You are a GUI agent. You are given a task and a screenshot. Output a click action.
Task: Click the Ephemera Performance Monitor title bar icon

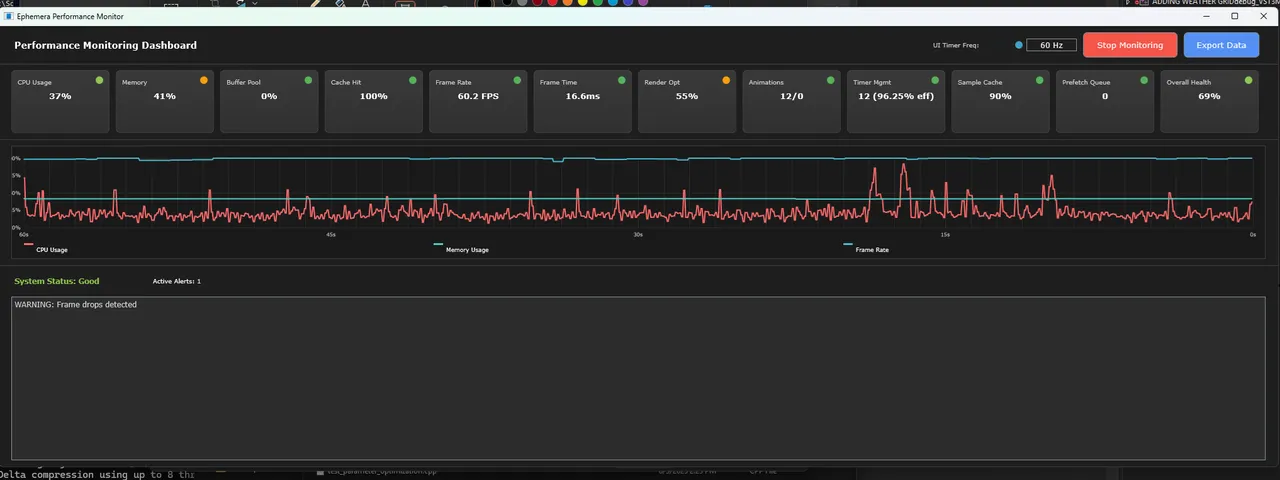click(x=8, y=17)
